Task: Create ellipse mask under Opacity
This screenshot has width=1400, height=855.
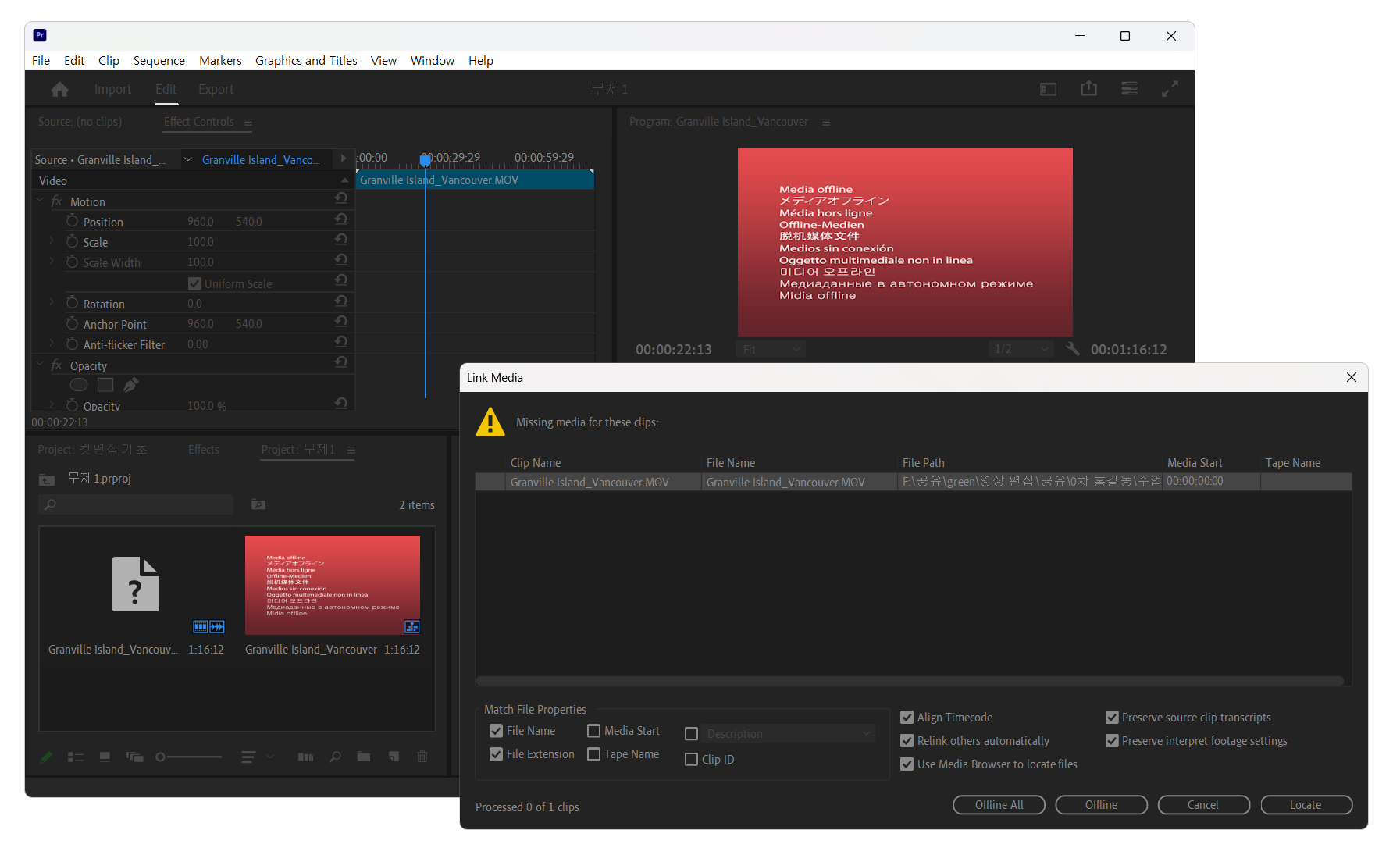Action: [79, 384]
